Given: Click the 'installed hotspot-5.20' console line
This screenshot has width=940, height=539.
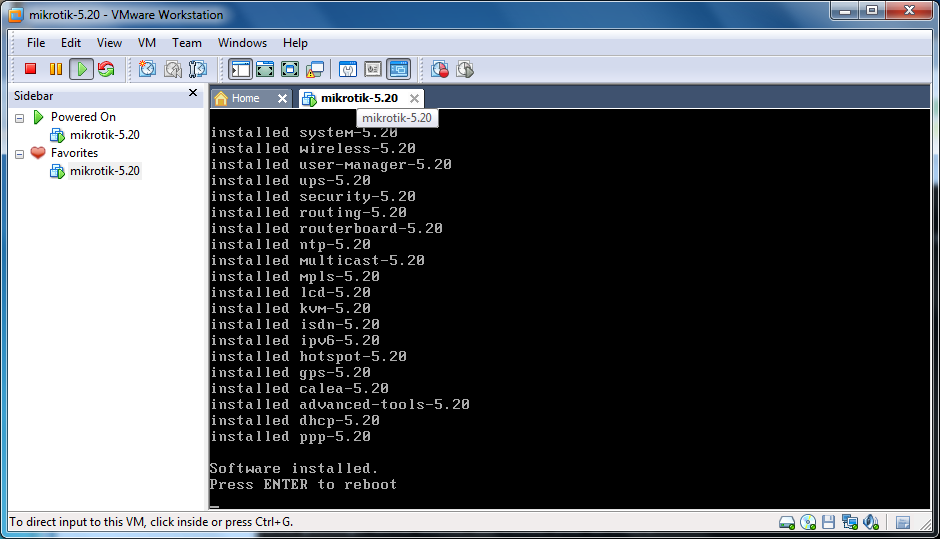Looking at the screenshot, I should click(x=308, y=356).
